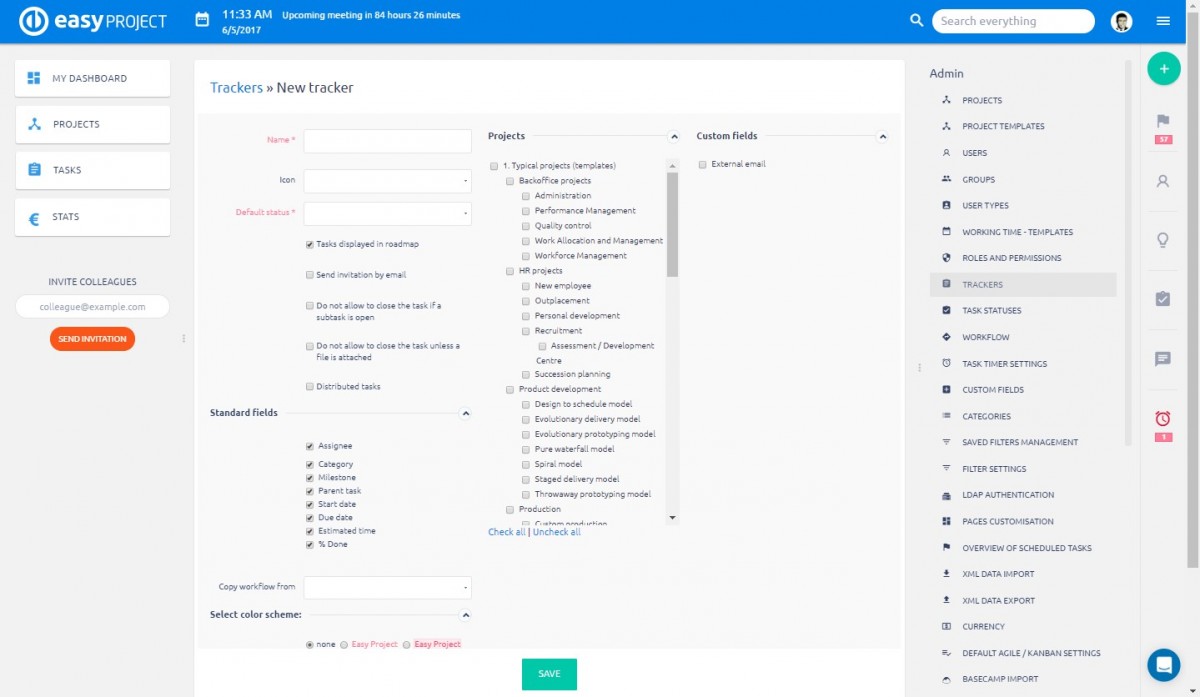Uncheck Tasks displayed in roadmap
The width and height of the screenshot is (1200, 697).
pos(309,243)
